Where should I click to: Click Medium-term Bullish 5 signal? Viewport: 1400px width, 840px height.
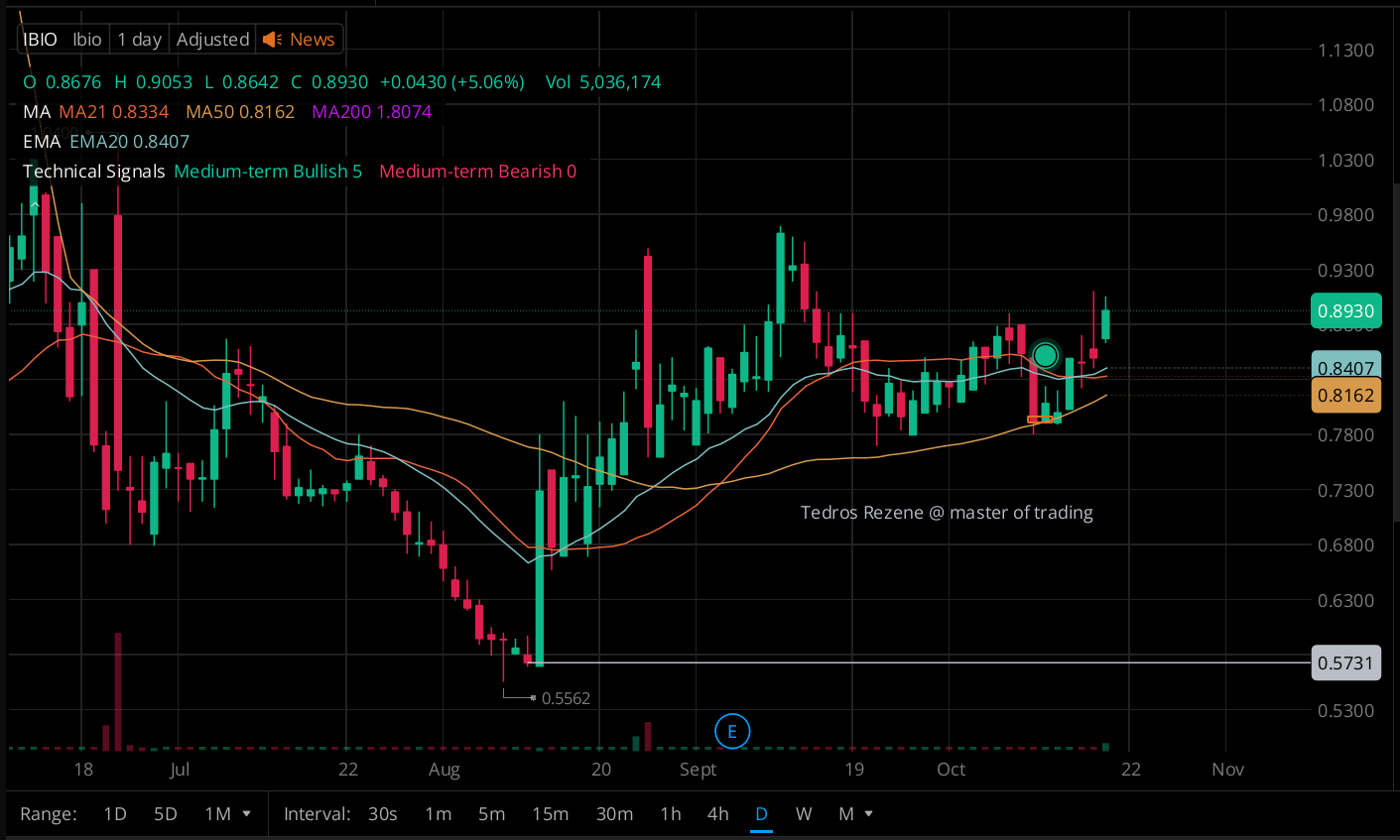click(x=268, y=172)
